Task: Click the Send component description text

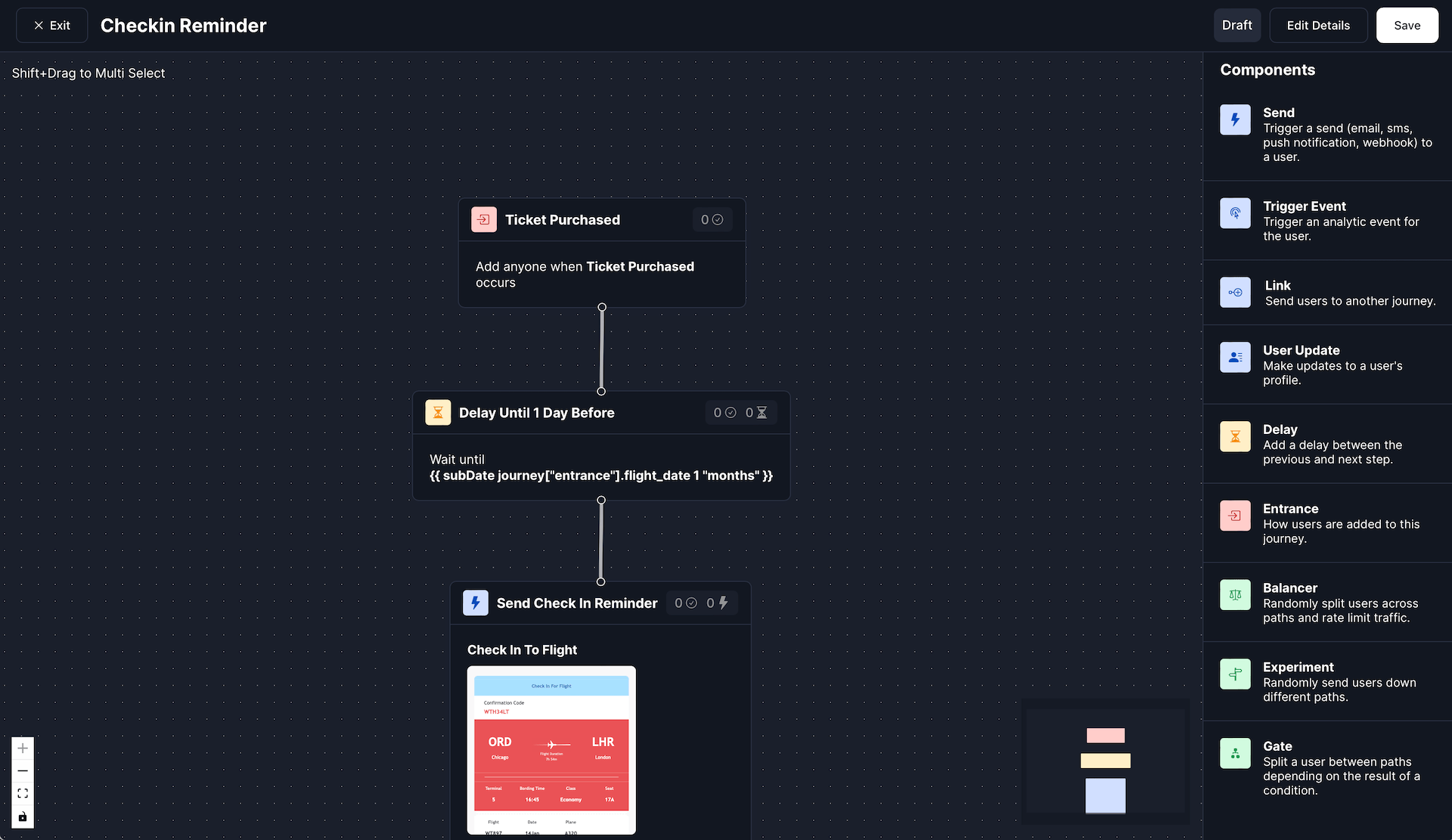Action: tap(1348, 143)
